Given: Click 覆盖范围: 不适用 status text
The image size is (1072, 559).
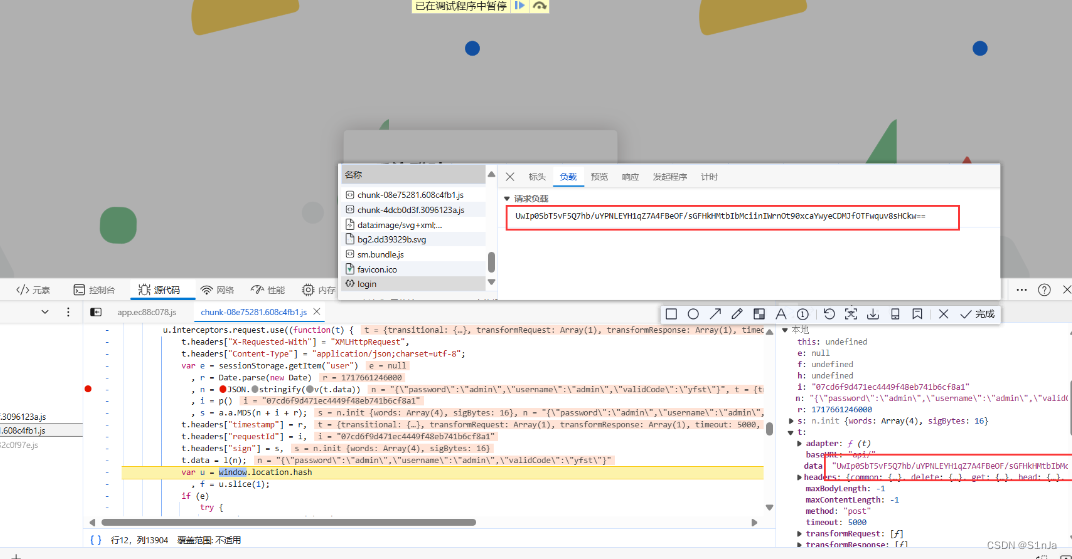Looking at the screenshot, I should tap(209, 540).
